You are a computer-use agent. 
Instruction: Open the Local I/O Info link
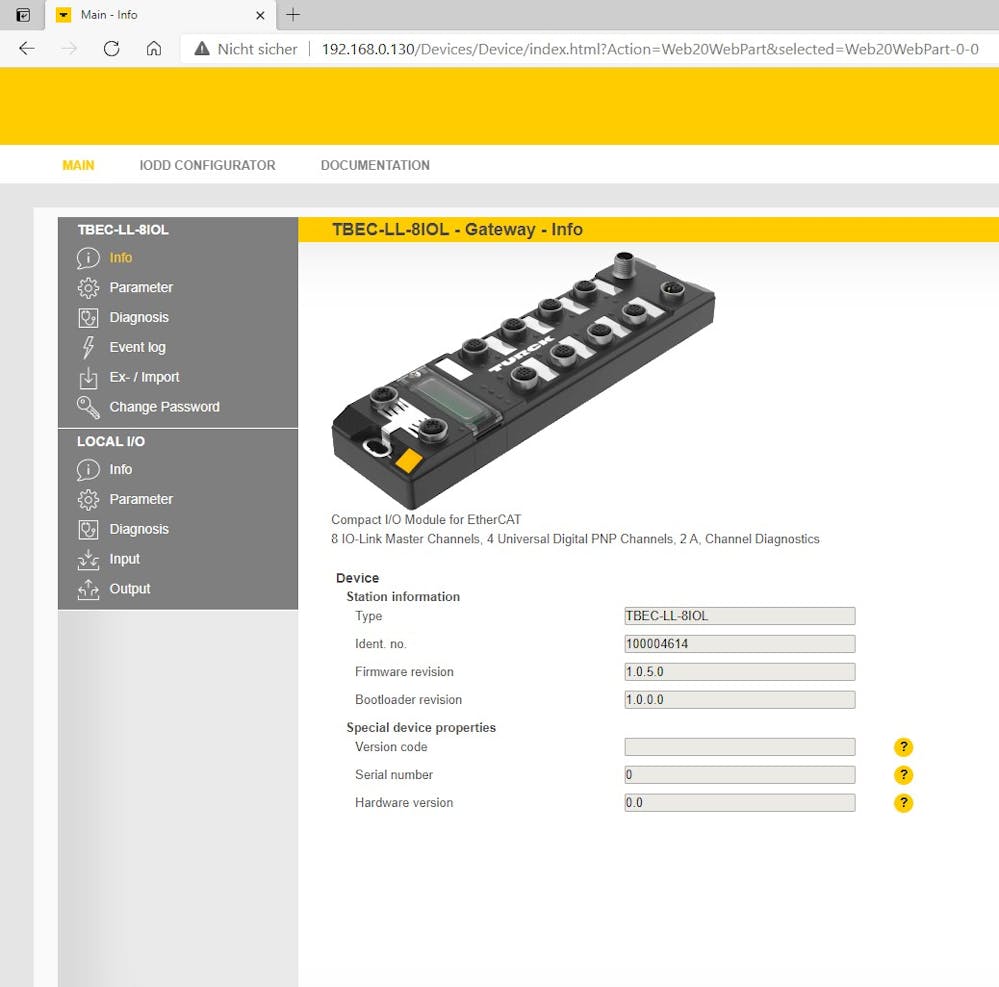(x=121, y=470)
